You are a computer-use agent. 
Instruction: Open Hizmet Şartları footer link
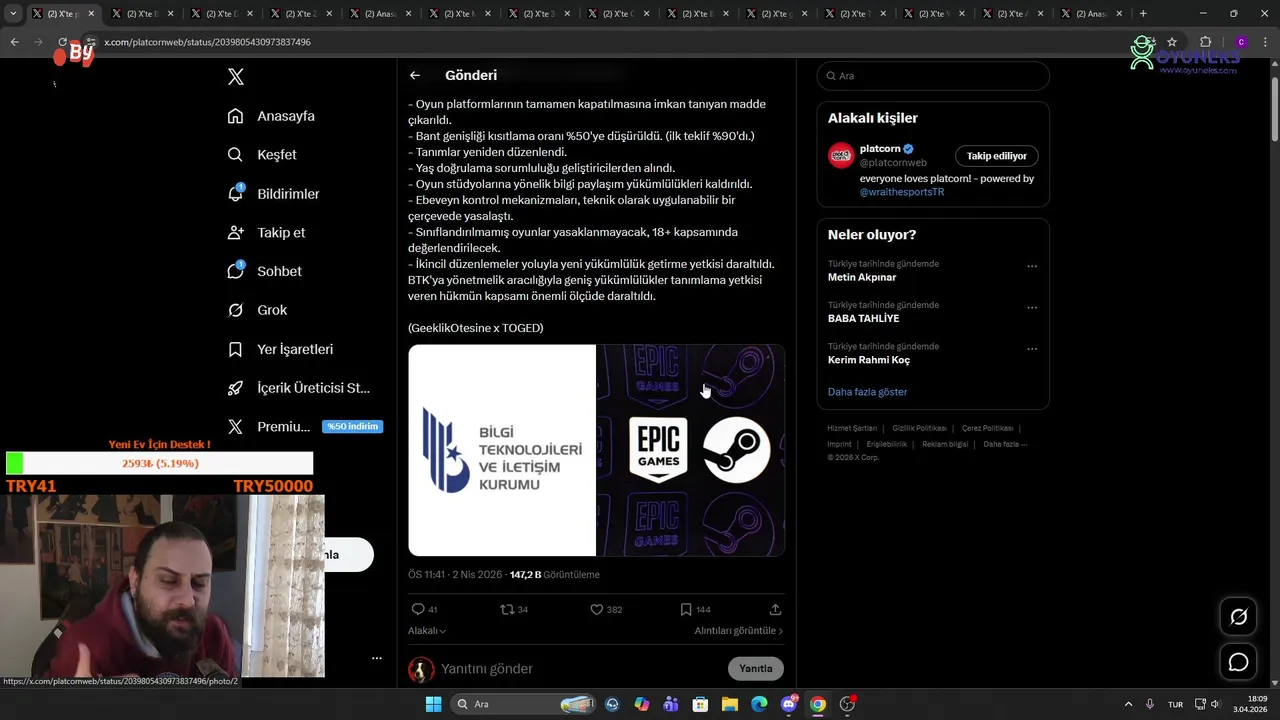pyautogui.click(x=852, y=428)
